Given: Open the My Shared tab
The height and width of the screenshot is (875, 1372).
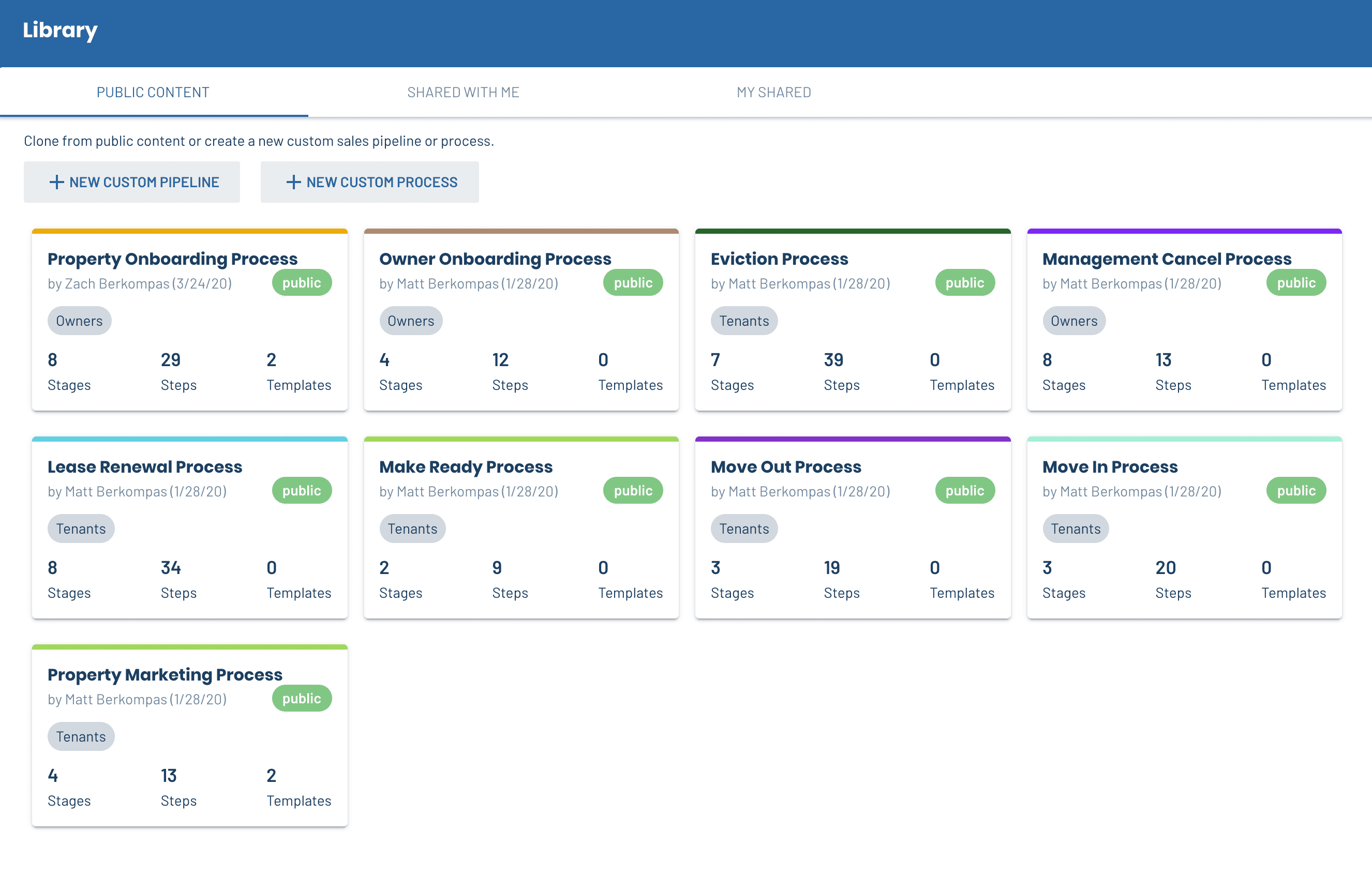Looking at the screenshot, I should [x=774, y=92].
